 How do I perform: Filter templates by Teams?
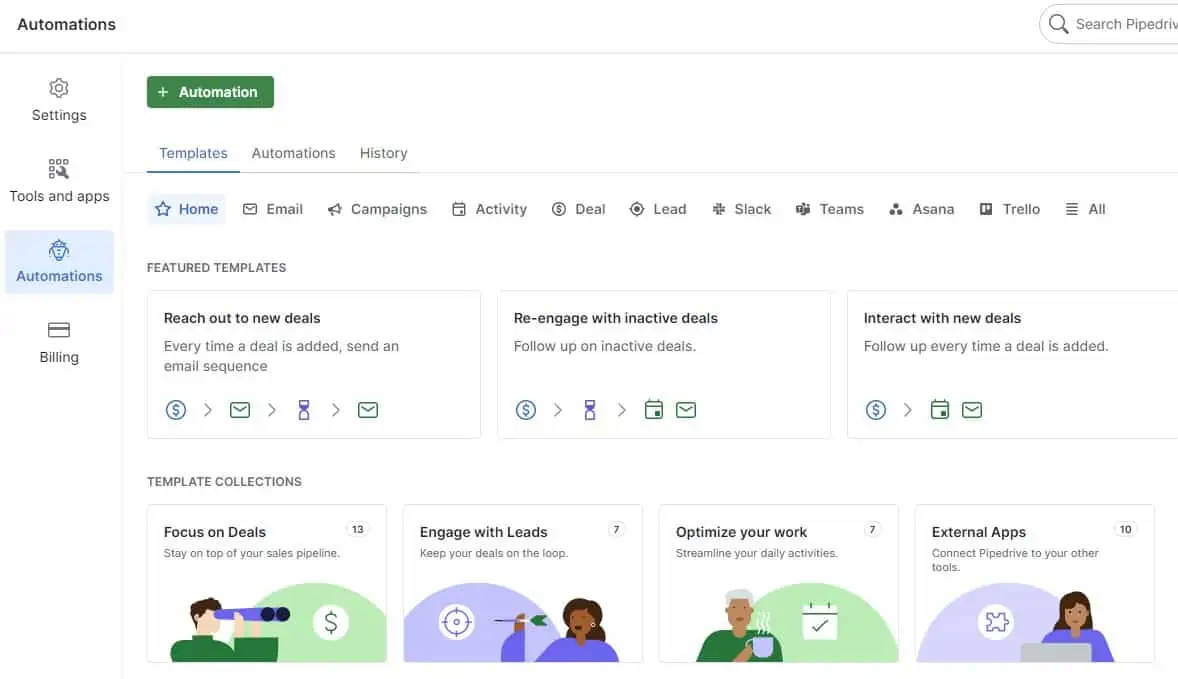tap(829, 210)
